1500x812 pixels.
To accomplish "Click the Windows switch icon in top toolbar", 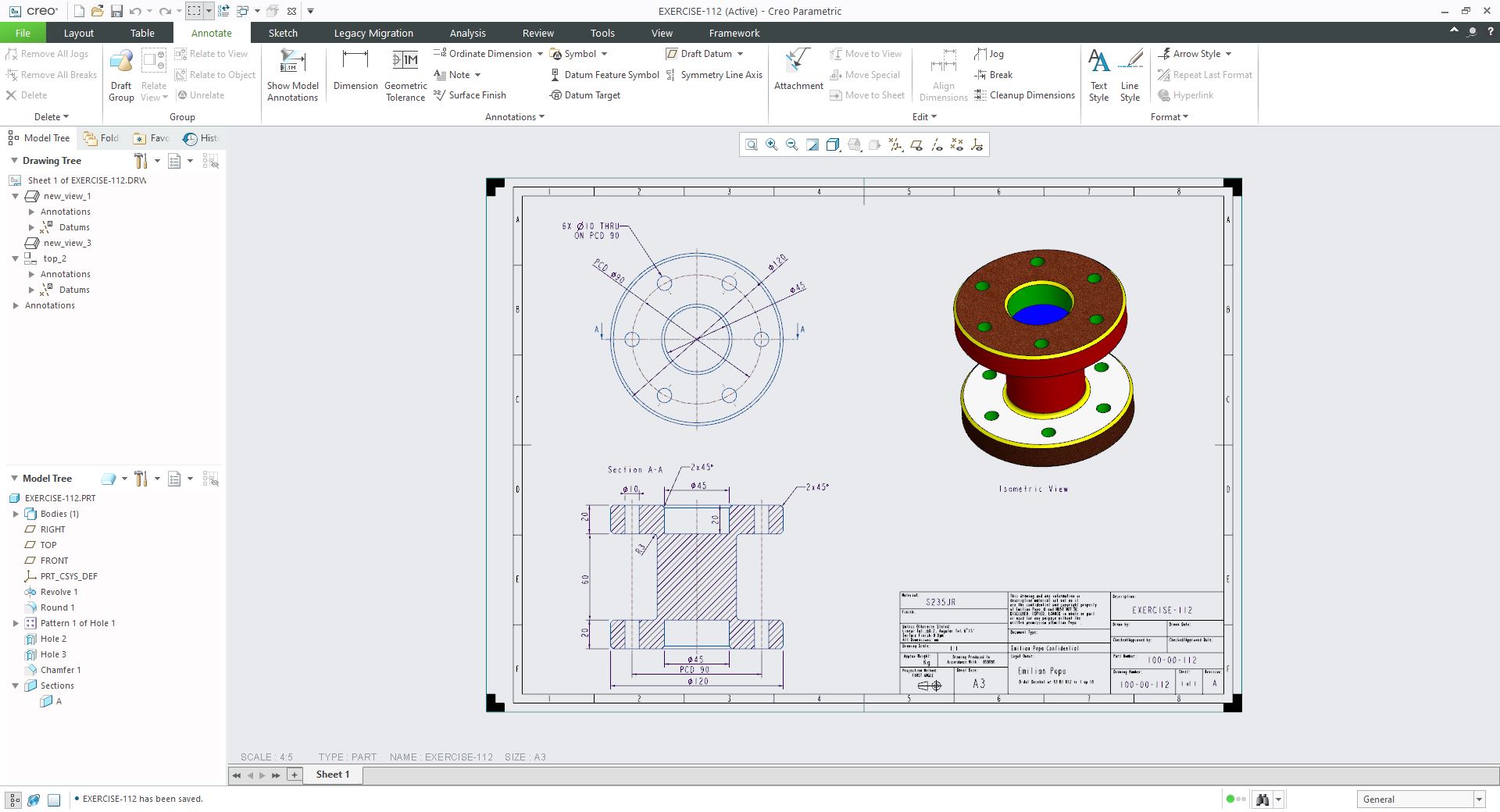I will click(x=242, y=11).
